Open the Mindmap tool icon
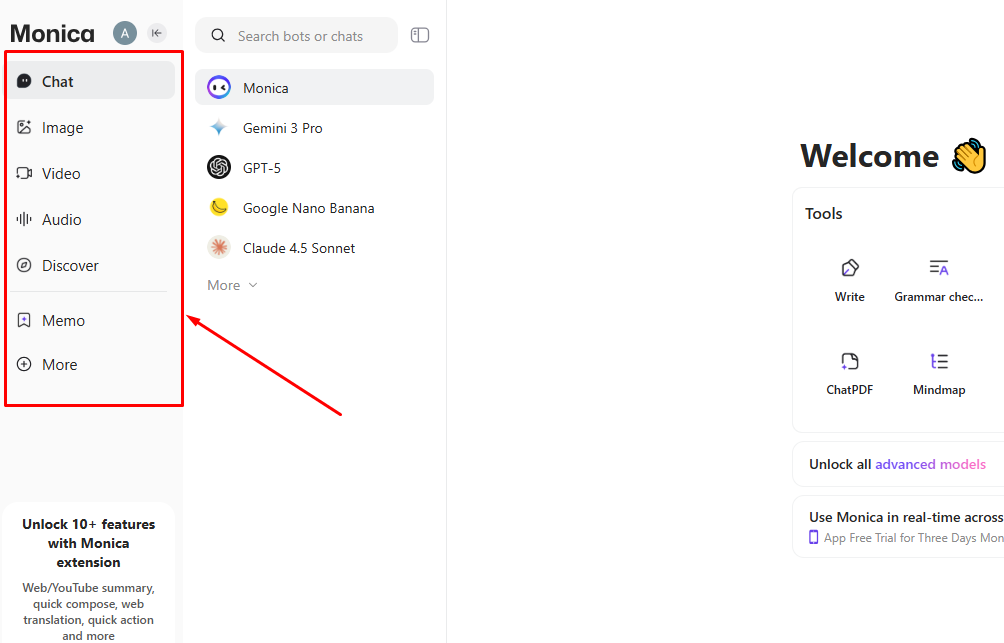This screenshot has width=1004, height=643. [x=939, y=361]
